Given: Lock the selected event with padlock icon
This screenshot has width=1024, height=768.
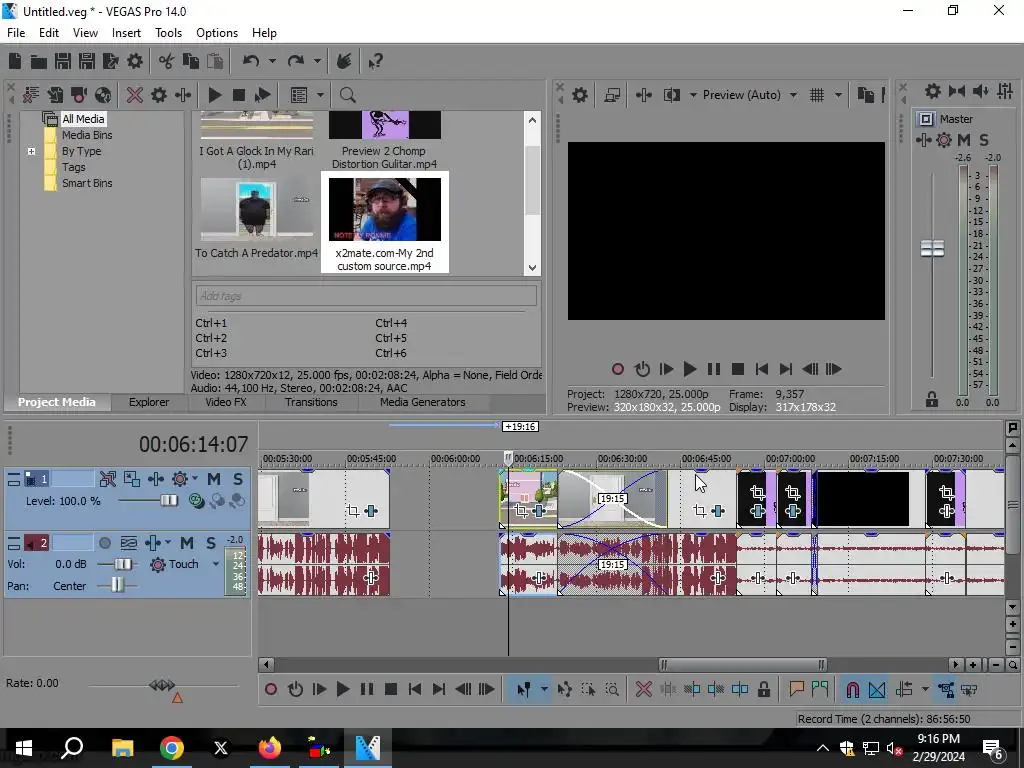Looking at the screenshot, I should pyautogui.click(x=763, y=690).
